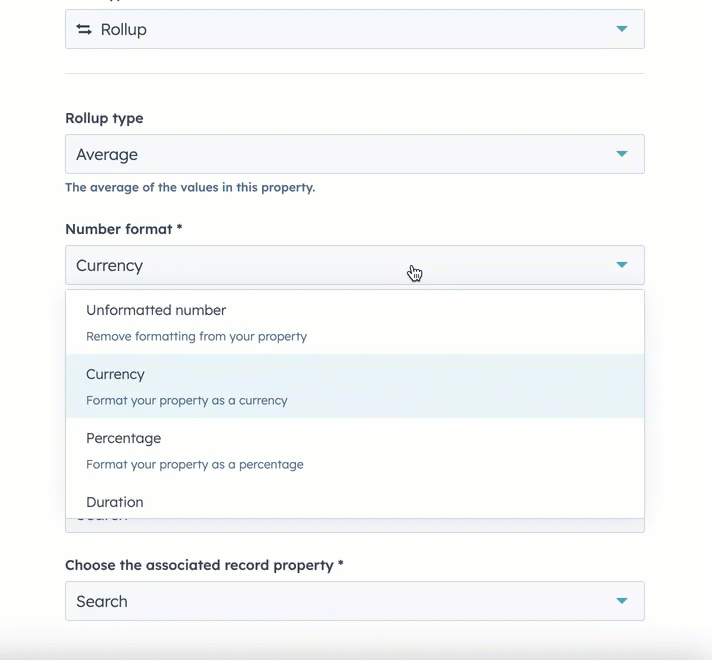Click the Rollup text in field type box

[124, 30]
